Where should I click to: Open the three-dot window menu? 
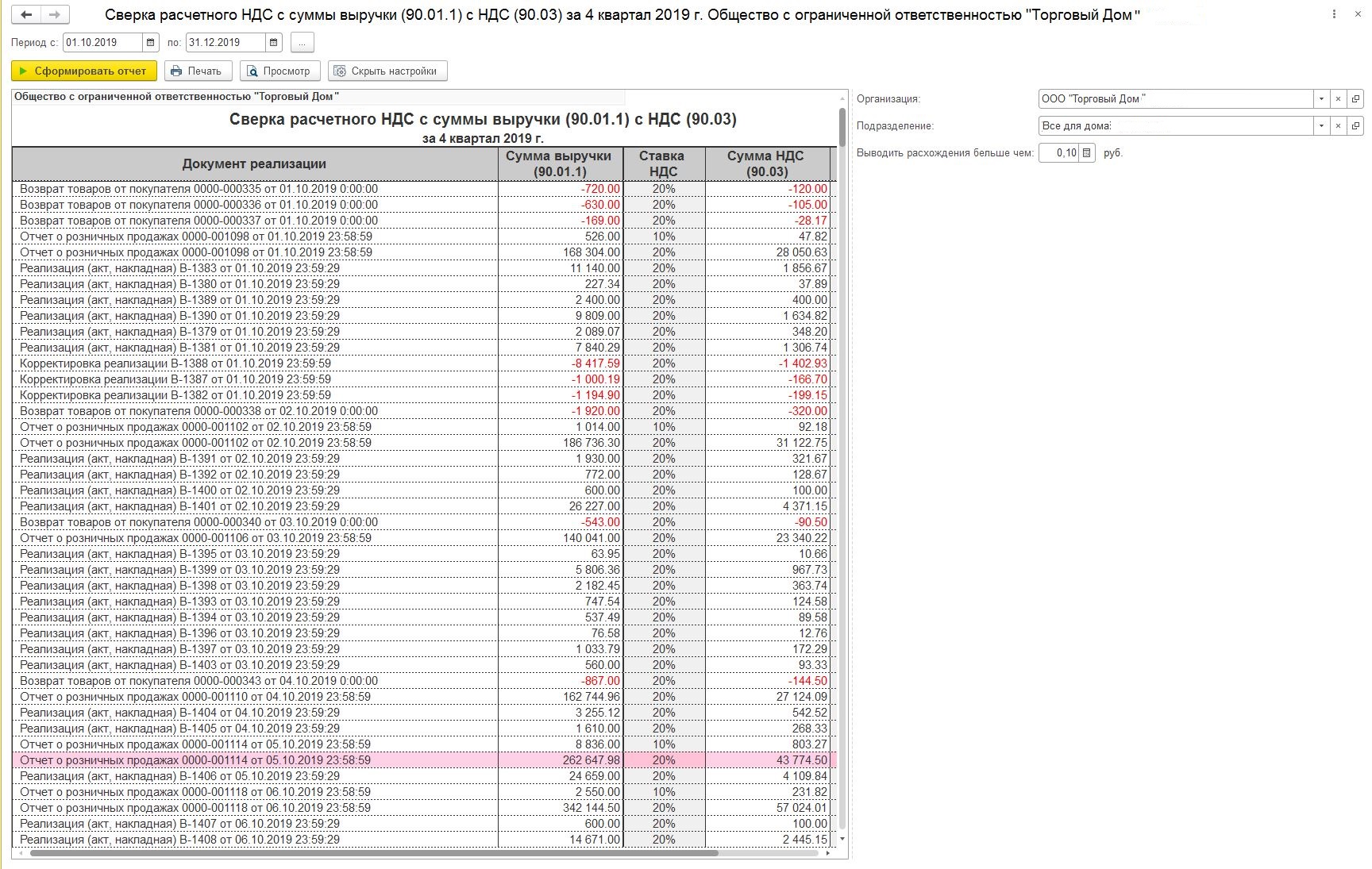pyautogui.click(x=1334, y=14)
